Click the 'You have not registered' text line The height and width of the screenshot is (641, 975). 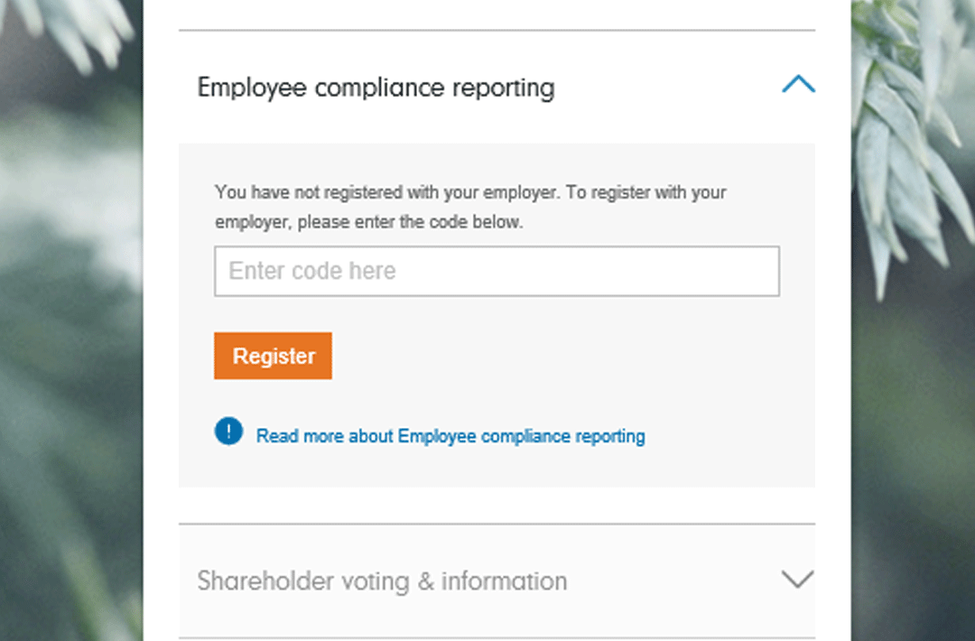tap(470, 192)
